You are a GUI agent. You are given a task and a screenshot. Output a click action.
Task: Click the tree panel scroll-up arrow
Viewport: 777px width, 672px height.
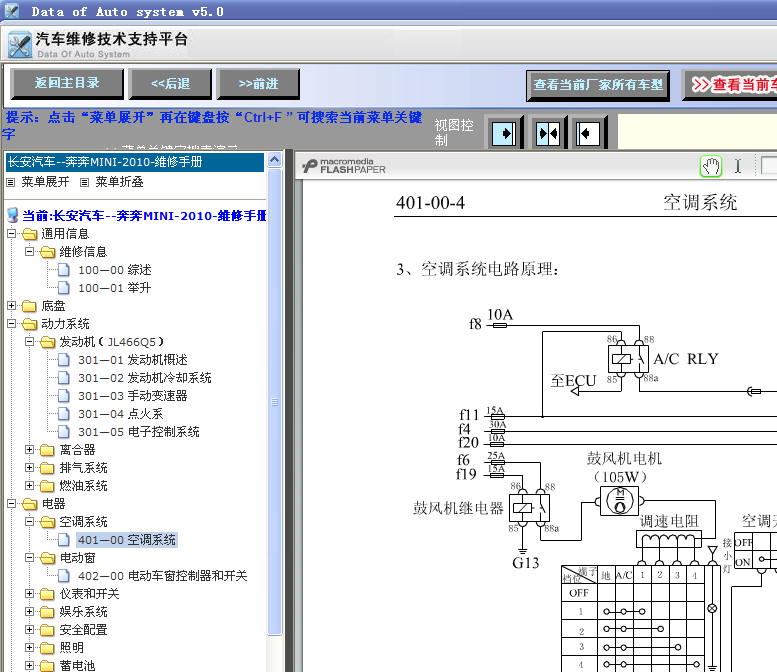pos(275,159)
